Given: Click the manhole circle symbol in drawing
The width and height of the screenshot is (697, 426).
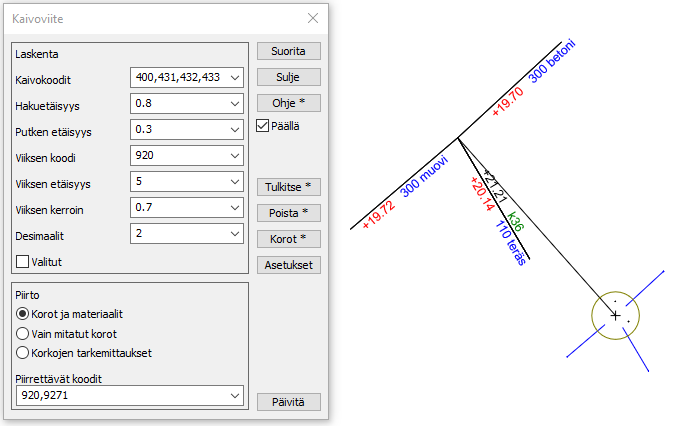Looking at the screenshot, I should coord(615,315).
